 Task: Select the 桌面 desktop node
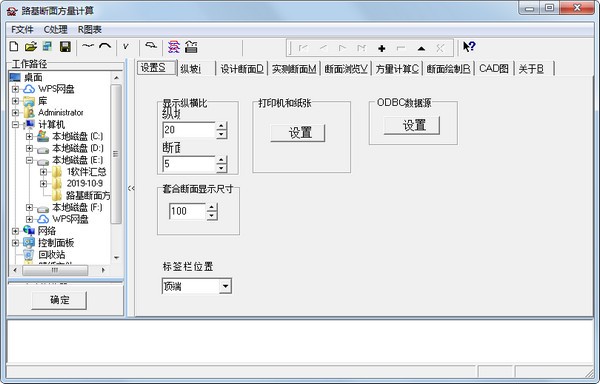point(33,77)
